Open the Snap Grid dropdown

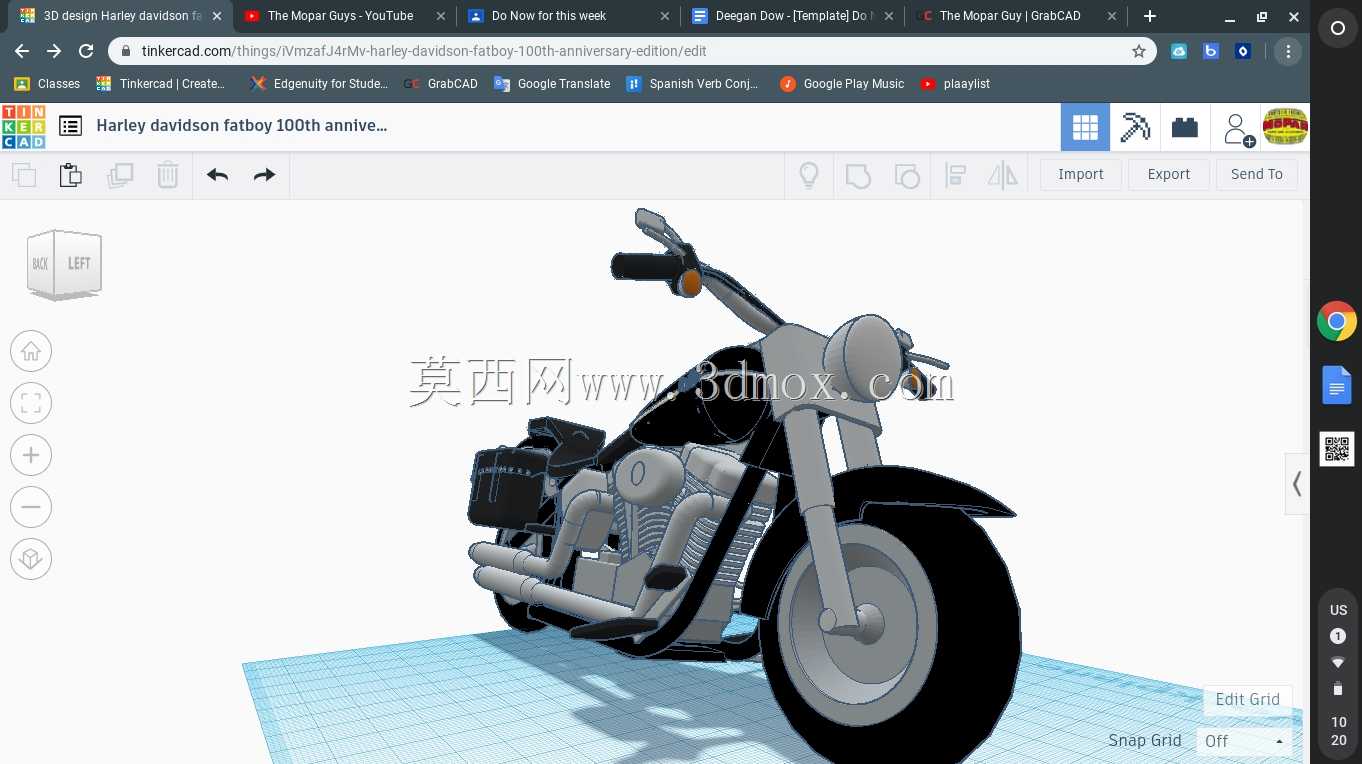click(x=1244, y=741)
